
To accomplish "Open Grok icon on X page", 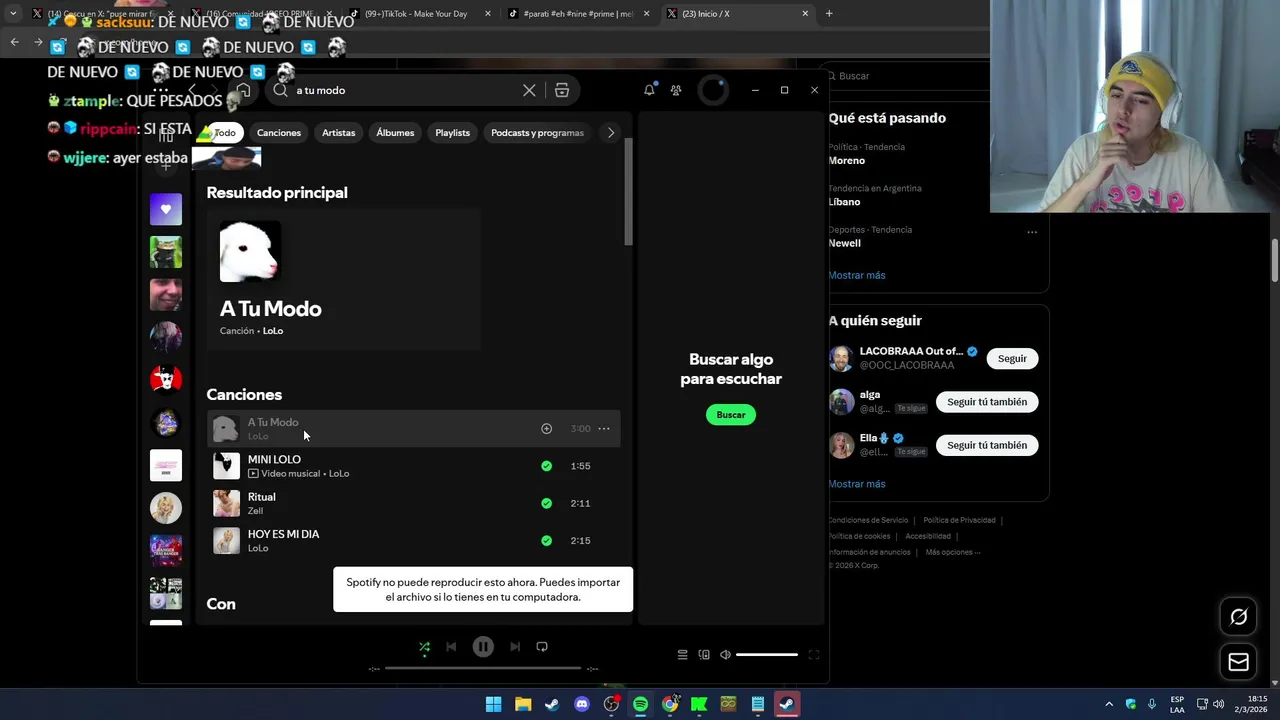I will tap(1238, 617).
